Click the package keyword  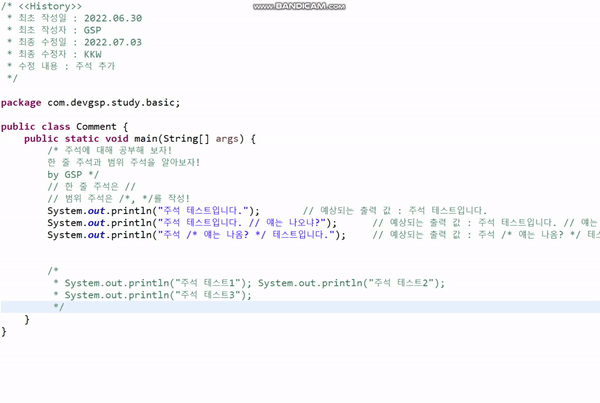click(21, 103)
